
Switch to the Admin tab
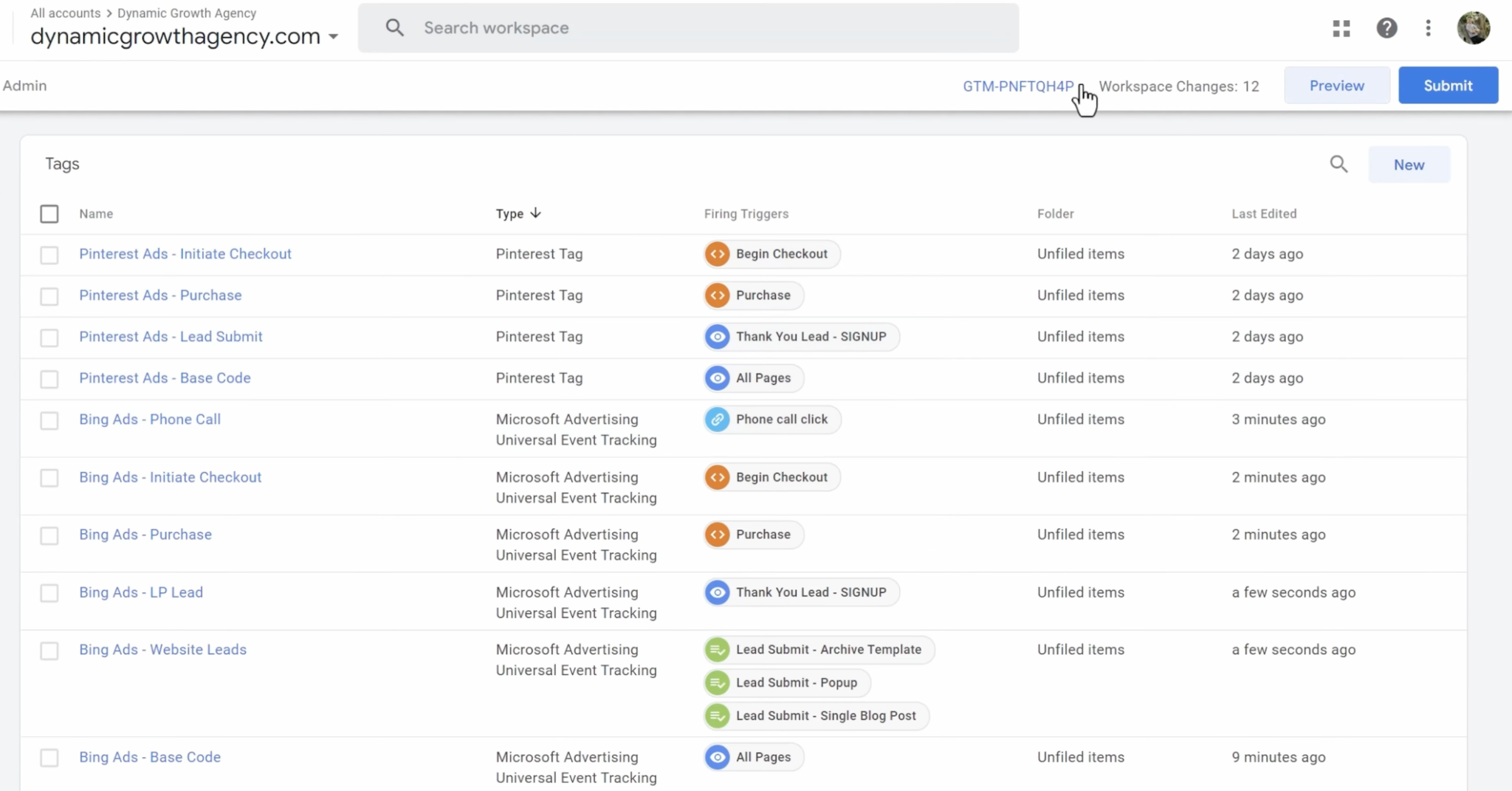24,86
